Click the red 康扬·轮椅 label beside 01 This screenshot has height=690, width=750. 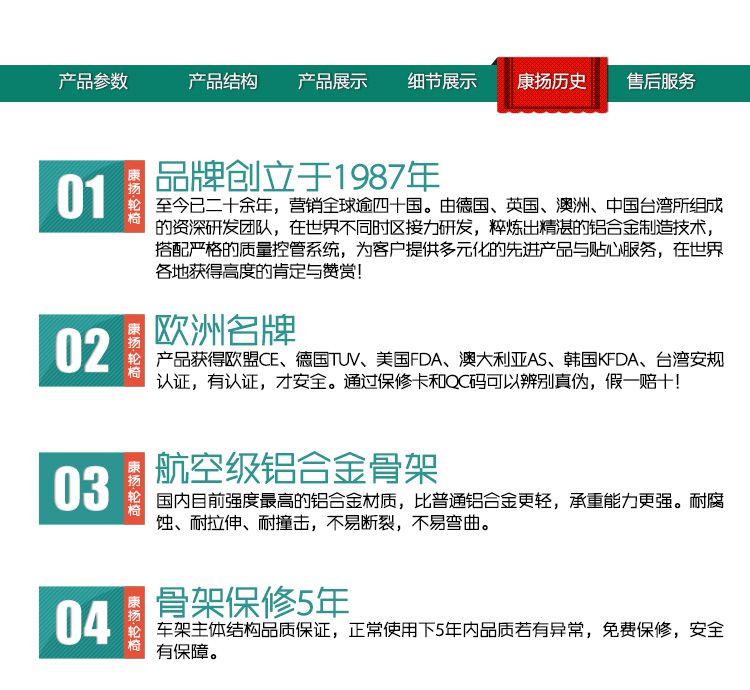[134, 197]
